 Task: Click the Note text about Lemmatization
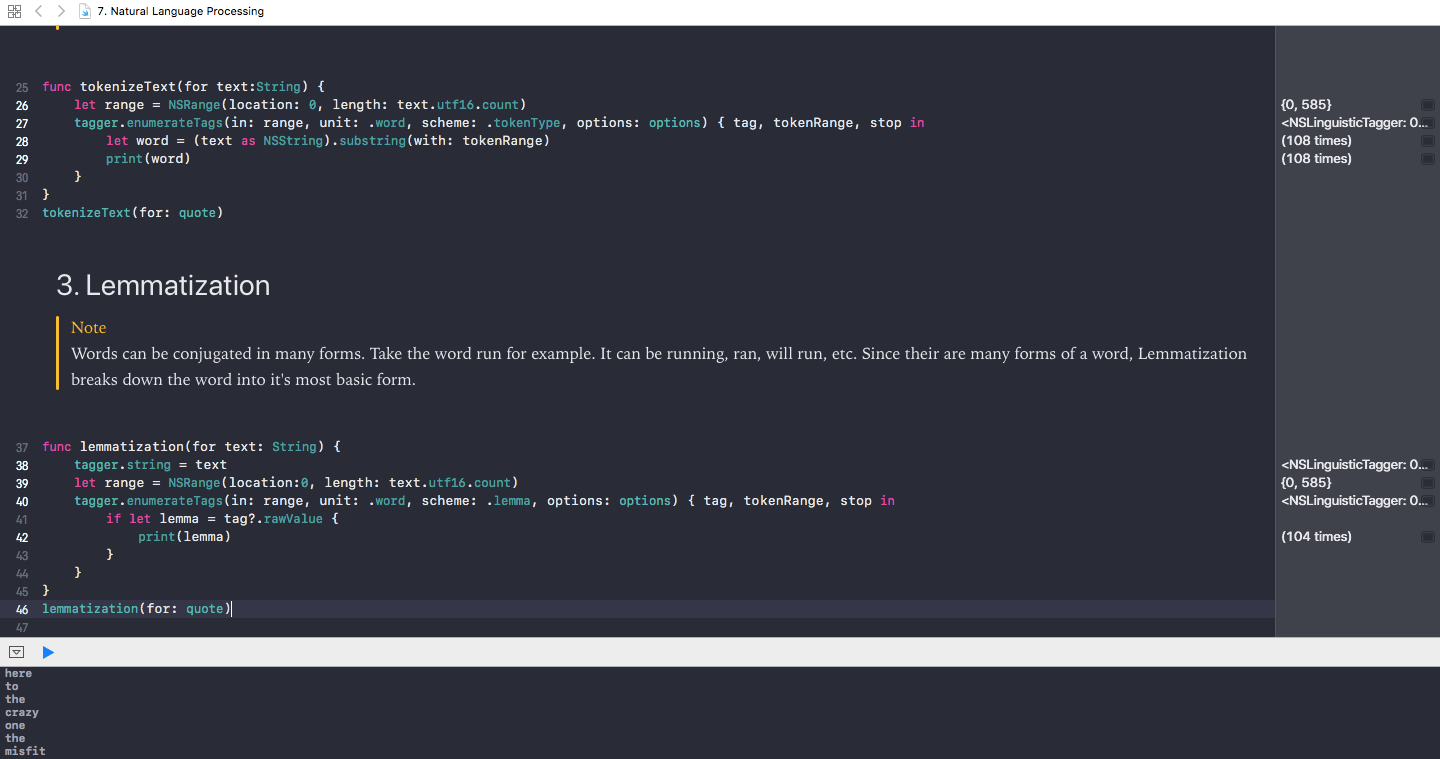click(658, 367)
